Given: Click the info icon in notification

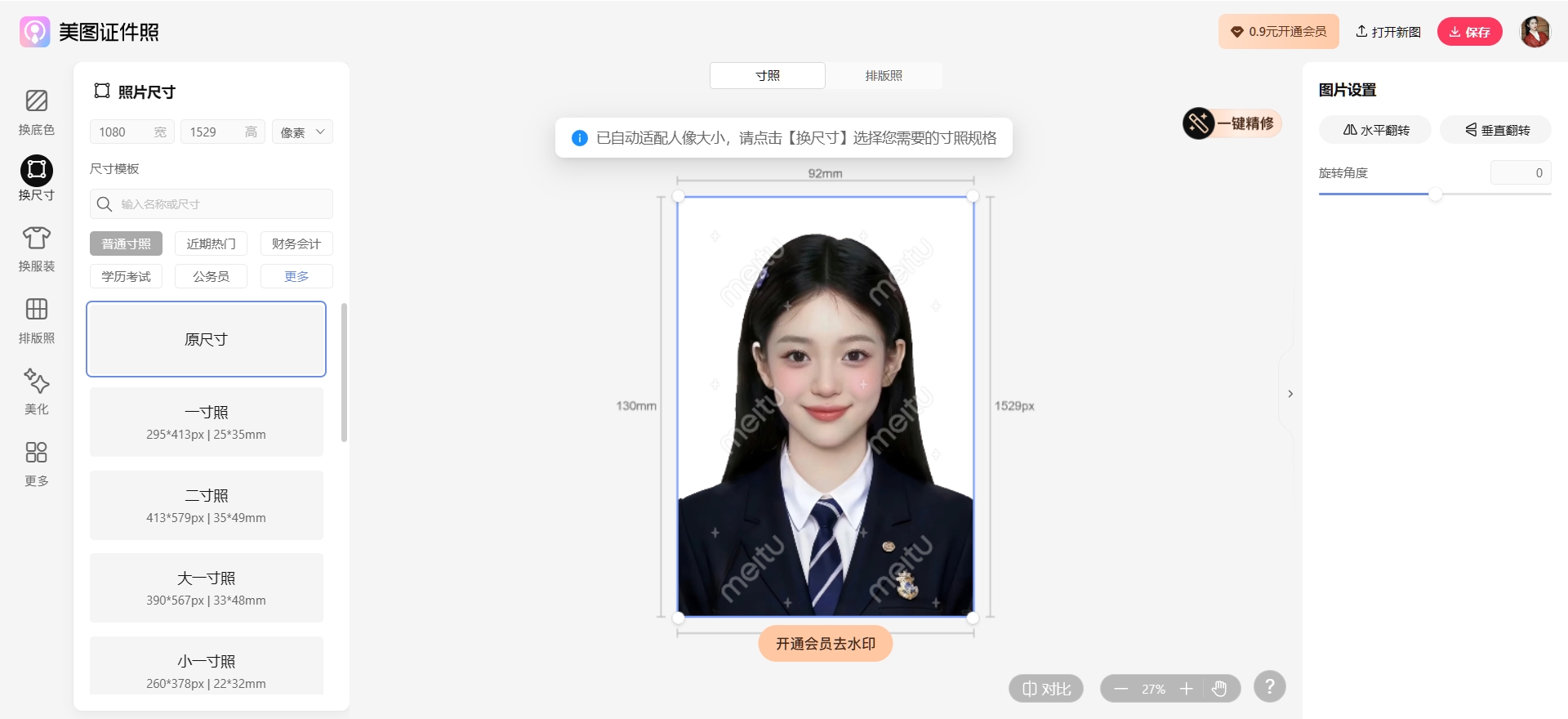Looking at the screenshot, I should tap(579, 138).
